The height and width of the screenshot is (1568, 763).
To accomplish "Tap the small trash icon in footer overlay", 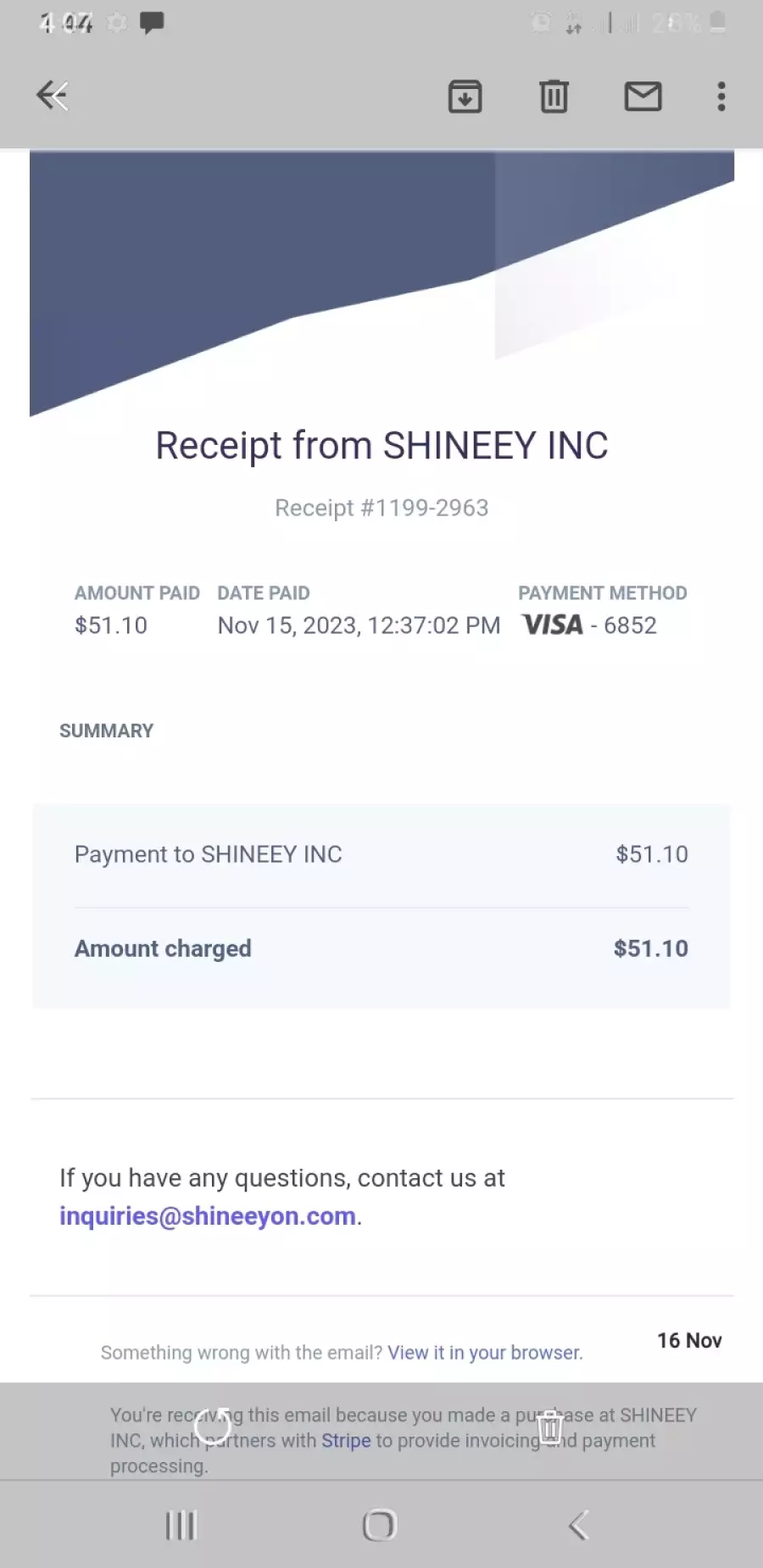I will [x=550, y=1427].
